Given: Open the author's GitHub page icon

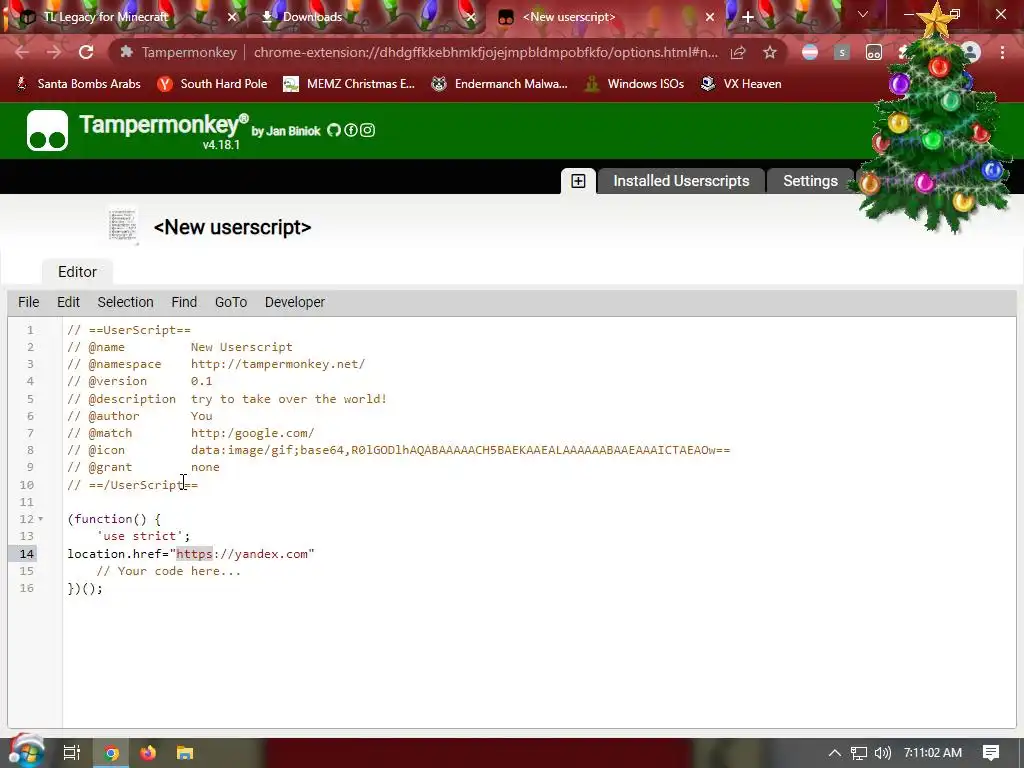Looking at the screenshot, I should (334, 130).
